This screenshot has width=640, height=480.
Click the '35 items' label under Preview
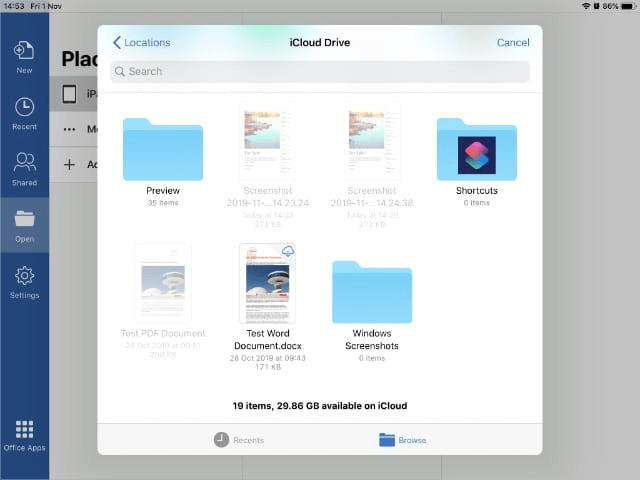pos(163,203)
